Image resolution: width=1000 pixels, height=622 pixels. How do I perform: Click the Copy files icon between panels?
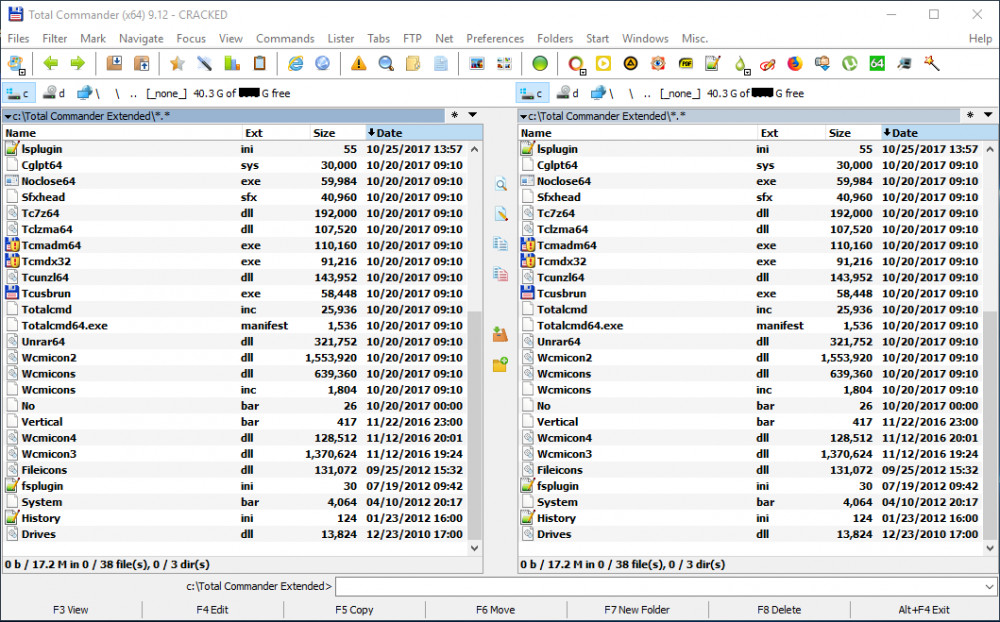(499, 243)
